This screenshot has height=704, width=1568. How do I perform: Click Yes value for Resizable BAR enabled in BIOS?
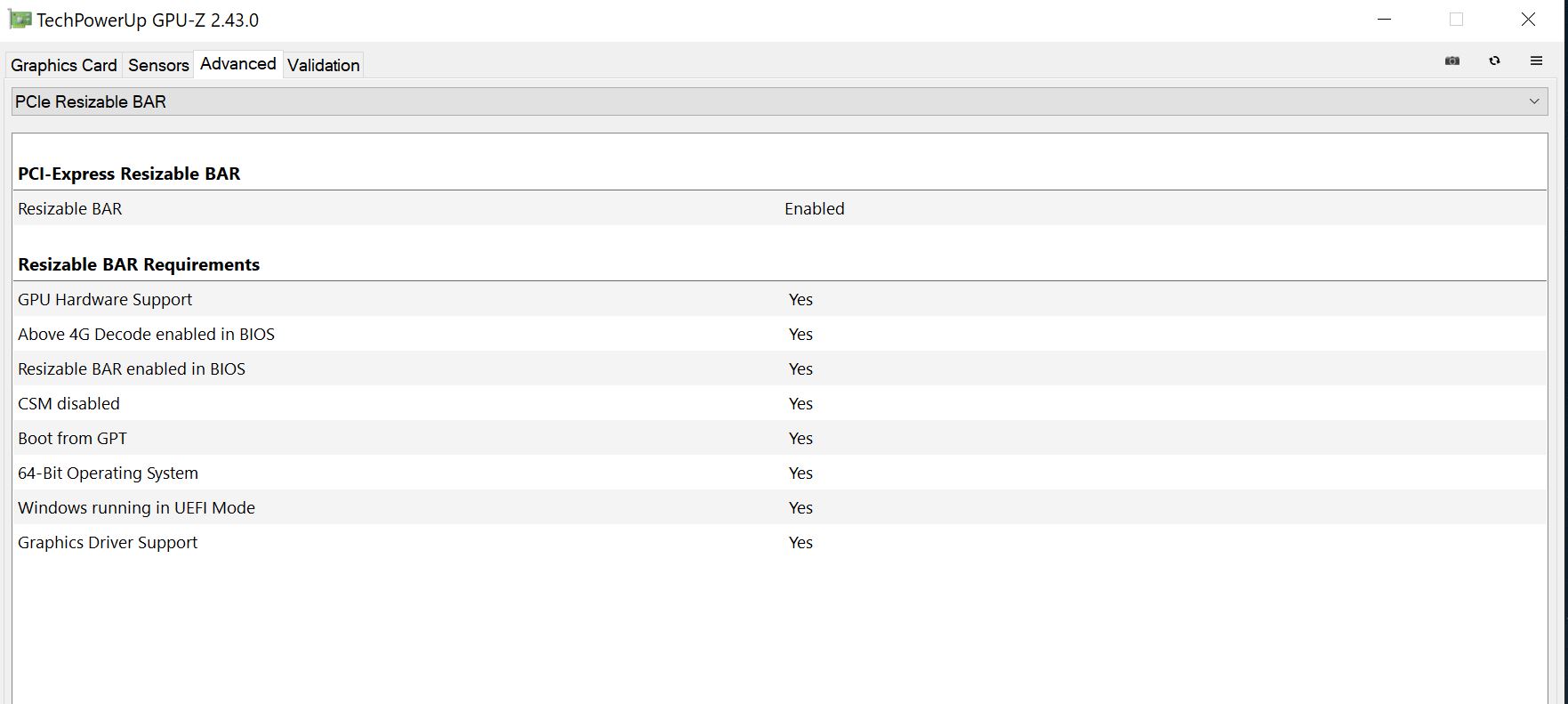pos(800,368)
